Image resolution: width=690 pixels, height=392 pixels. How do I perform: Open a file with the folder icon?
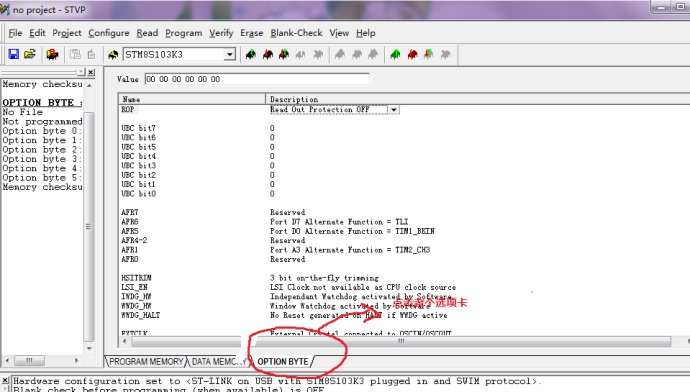tap(29, 54)
